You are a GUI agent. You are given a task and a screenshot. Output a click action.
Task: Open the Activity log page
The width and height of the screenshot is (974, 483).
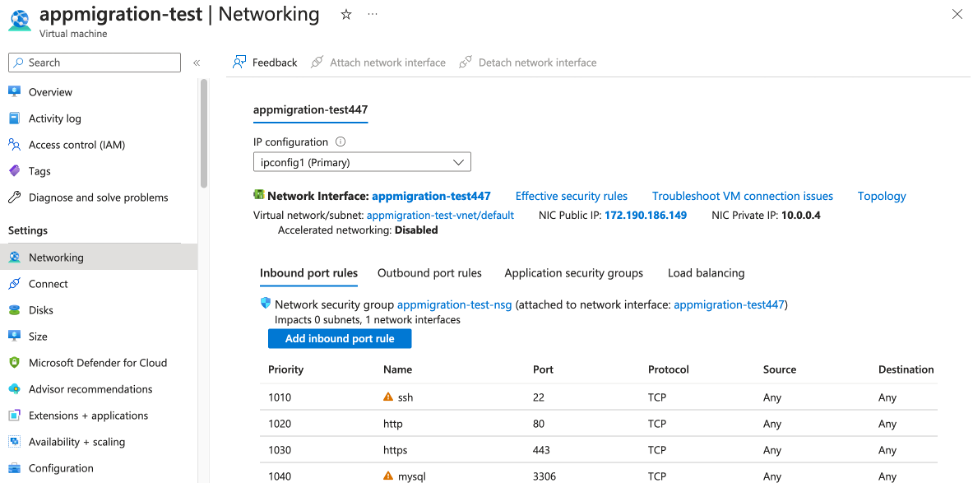(x=55, y=119)
